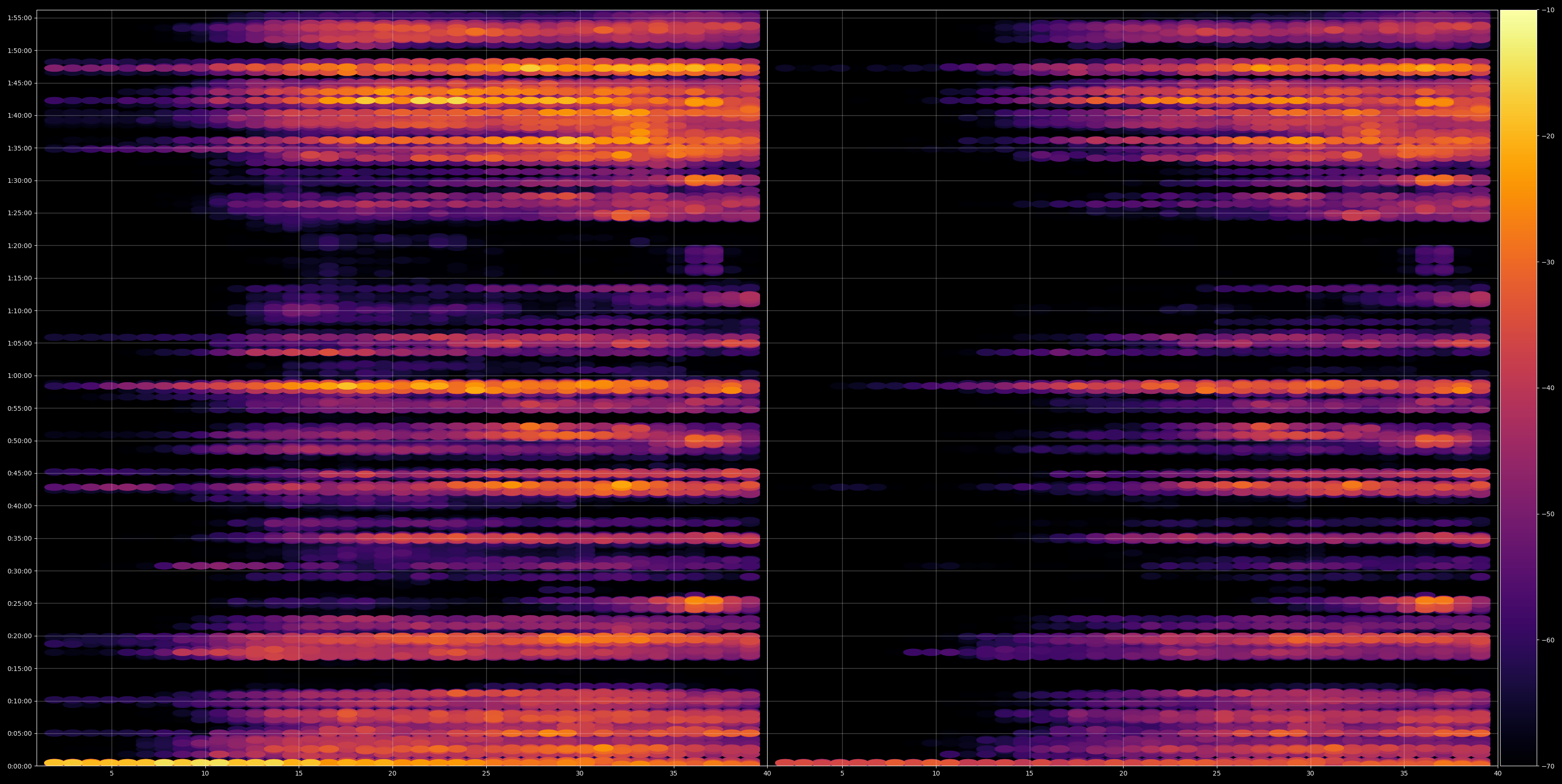Screen dimensions: 1562x784
Task: Select the 1:55:00 time axis label
Action: pyautogui.click(x=19, y=18)
